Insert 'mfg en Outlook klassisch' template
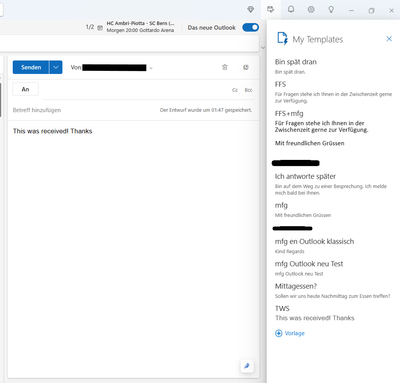Image resolution: width=400 pixels, height=383 pixels. pyautogui.click(x=333, y=246)
